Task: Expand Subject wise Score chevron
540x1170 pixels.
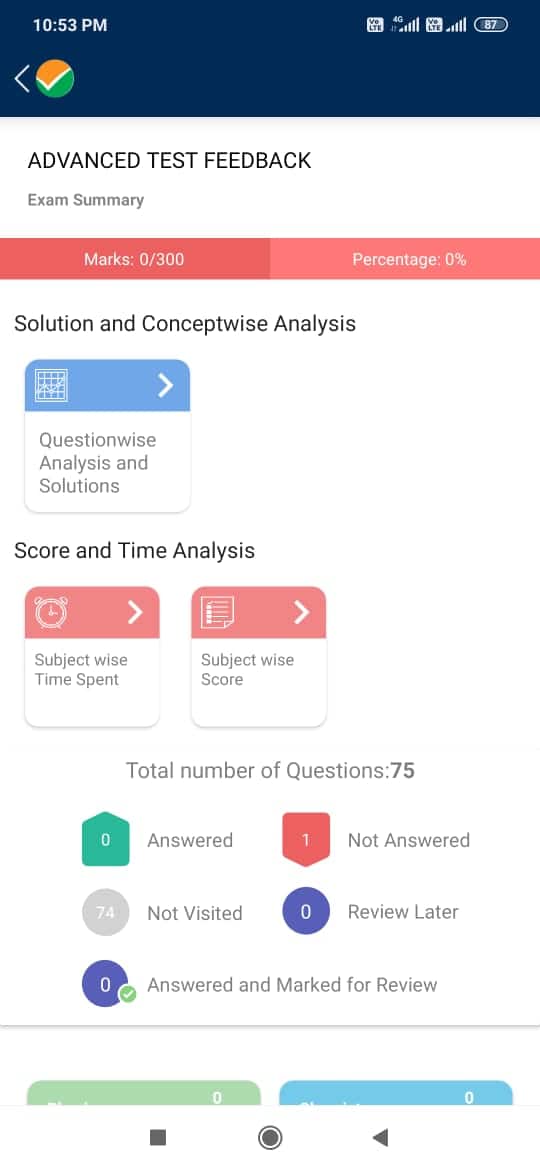Action: (301, 613)
